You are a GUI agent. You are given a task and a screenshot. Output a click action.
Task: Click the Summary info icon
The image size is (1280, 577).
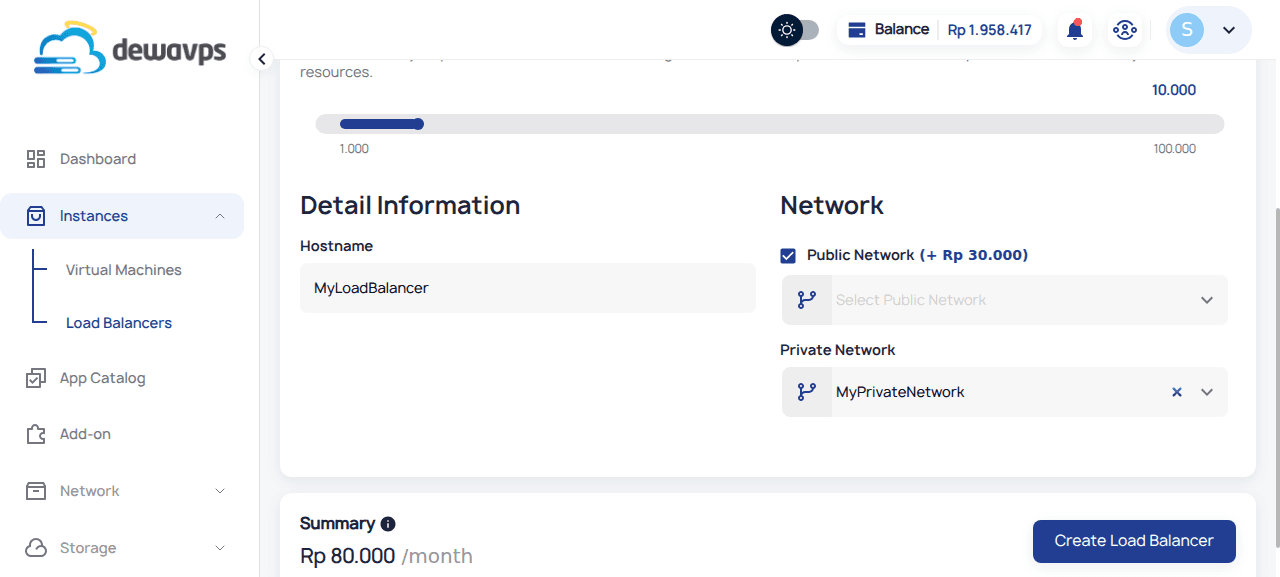pos(388,524)
